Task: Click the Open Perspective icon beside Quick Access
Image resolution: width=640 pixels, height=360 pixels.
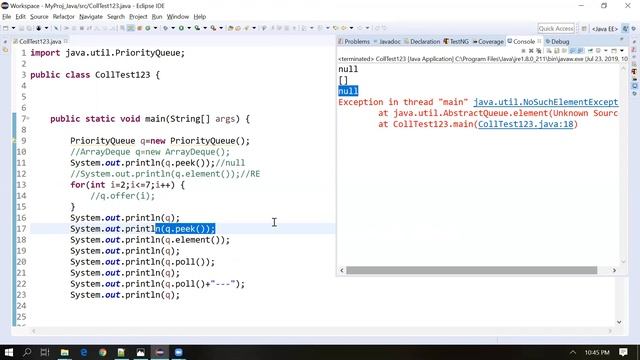Action: (584, 29)
